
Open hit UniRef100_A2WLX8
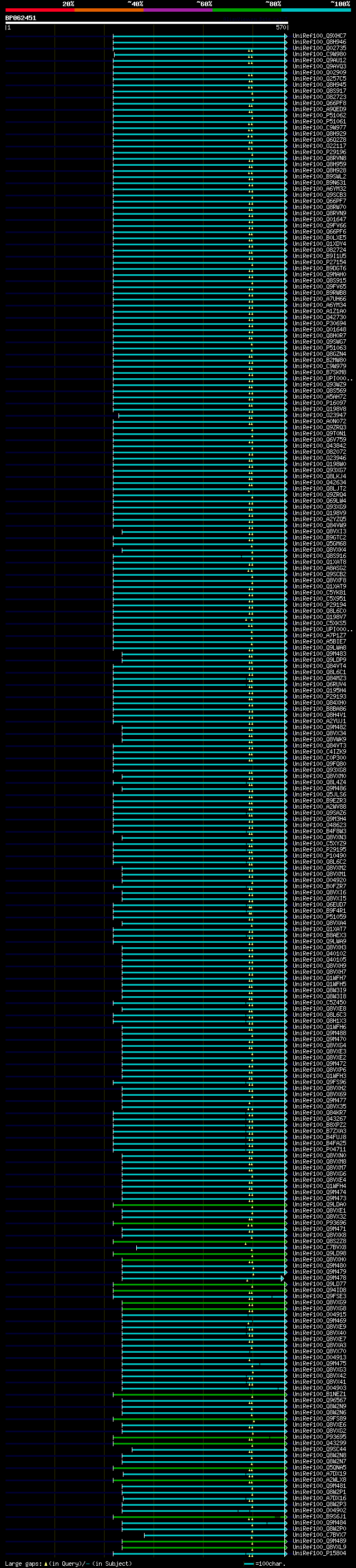(319, 1480)
